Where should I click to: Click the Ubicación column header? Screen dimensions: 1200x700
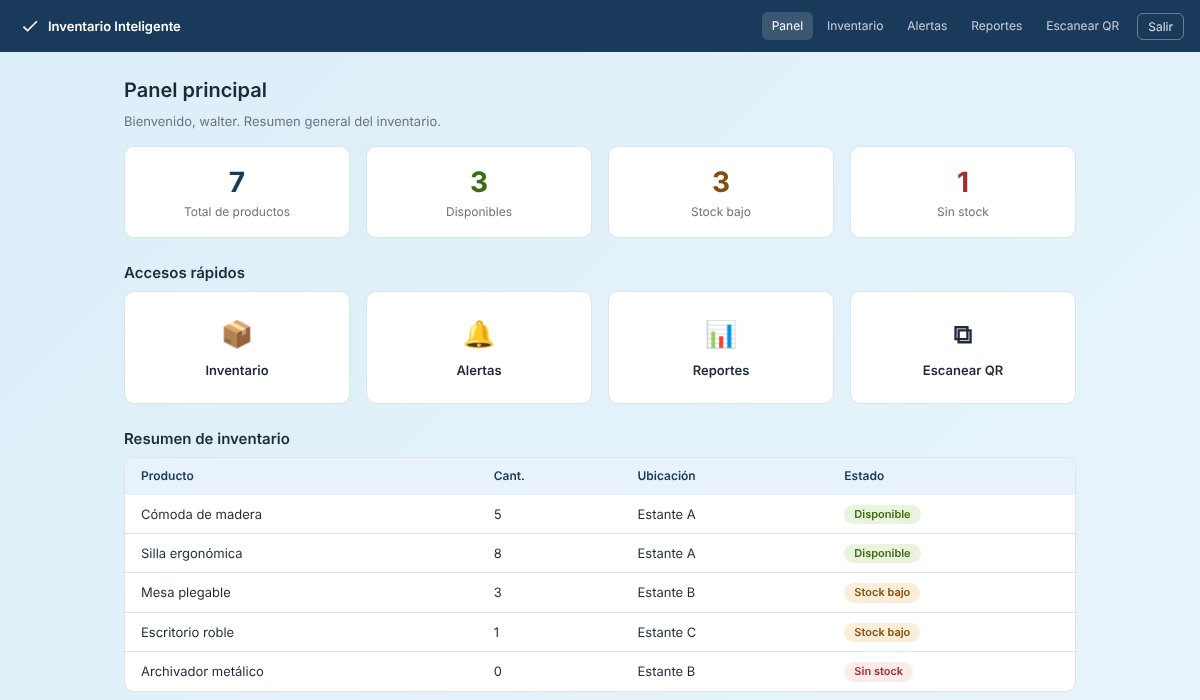(666, 476)
